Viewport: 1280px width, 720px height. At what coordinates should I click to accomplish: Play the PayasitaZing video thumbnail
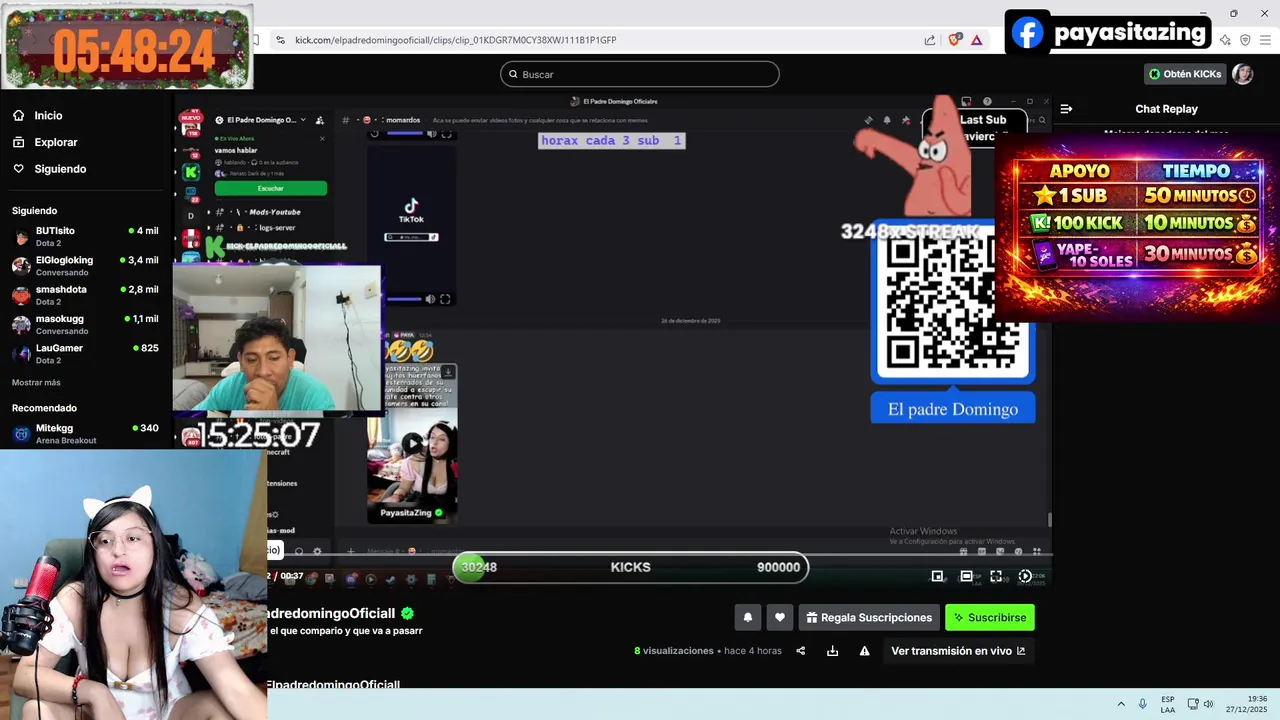pos(412,442)
